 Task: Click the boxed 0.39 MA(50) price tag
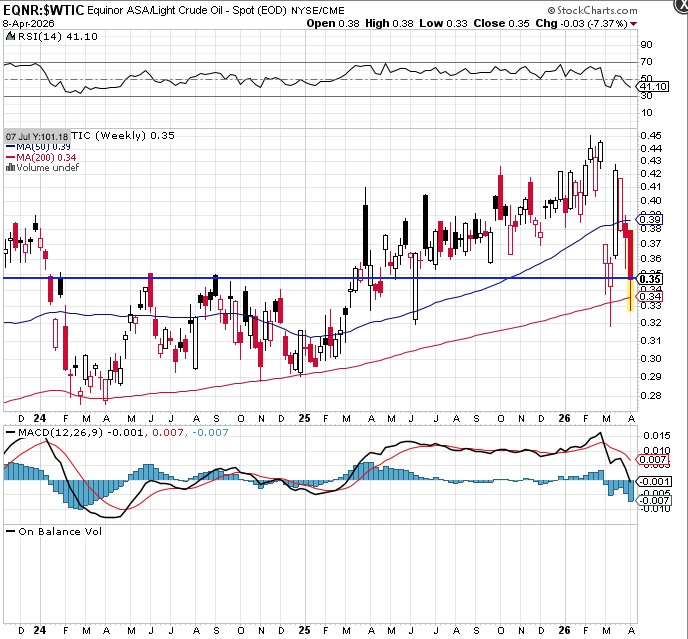[x=650, y=219]
